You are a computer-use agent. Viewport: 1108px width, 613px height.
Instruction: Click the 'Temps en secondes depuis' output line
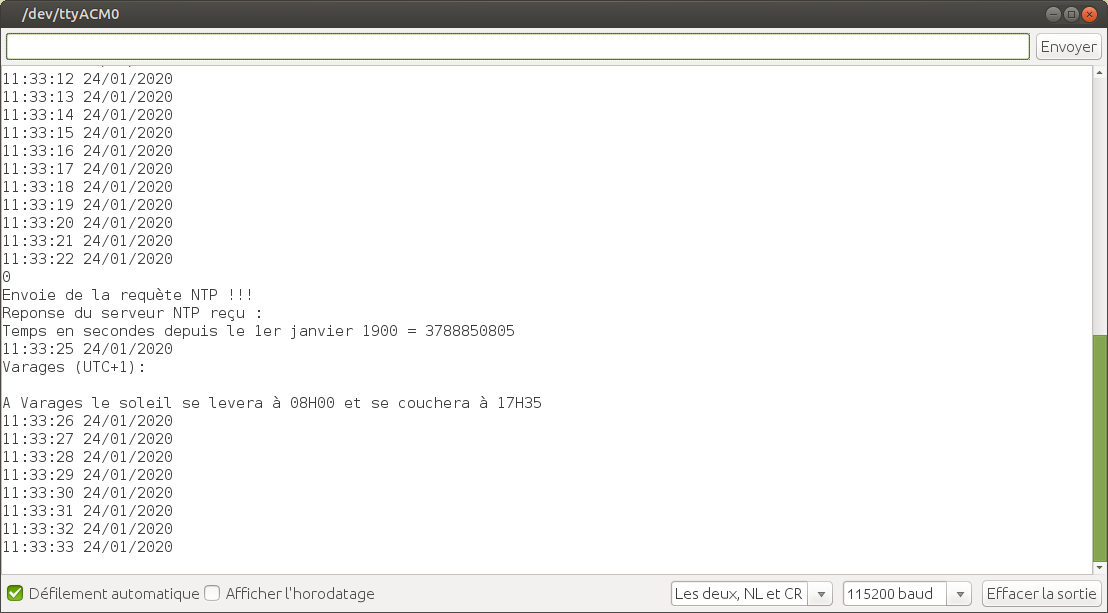coord(258,331)
